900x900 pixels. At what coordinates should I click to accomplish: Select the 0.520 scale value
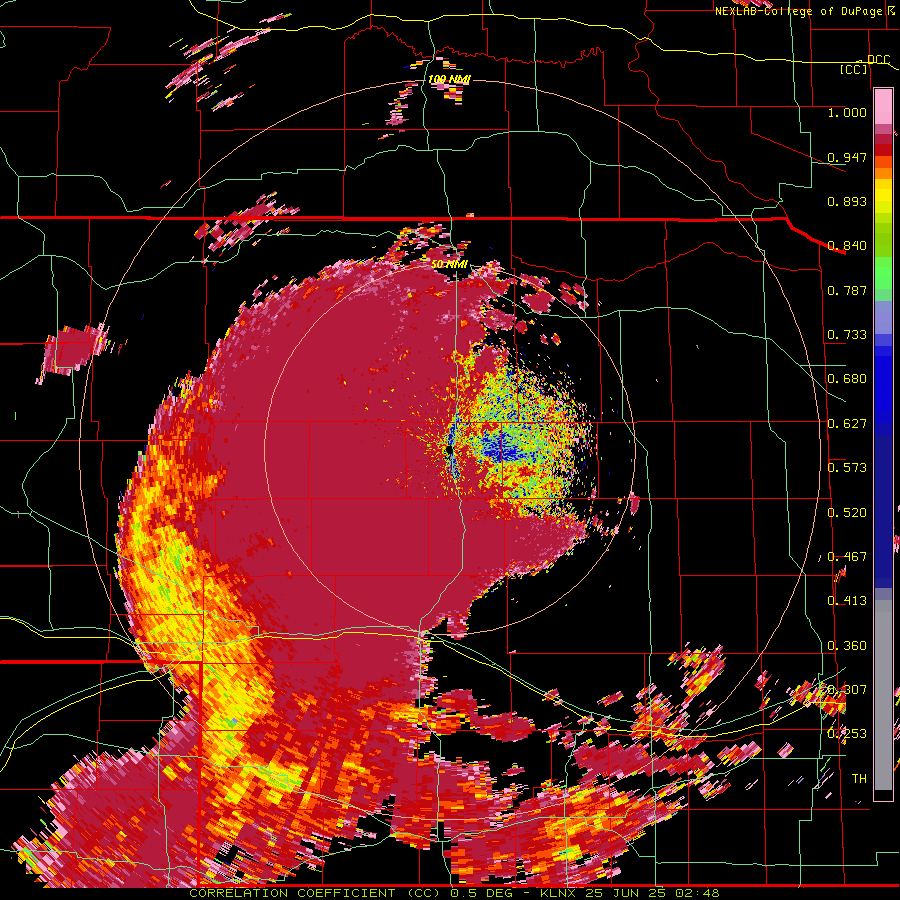point(847,513)
